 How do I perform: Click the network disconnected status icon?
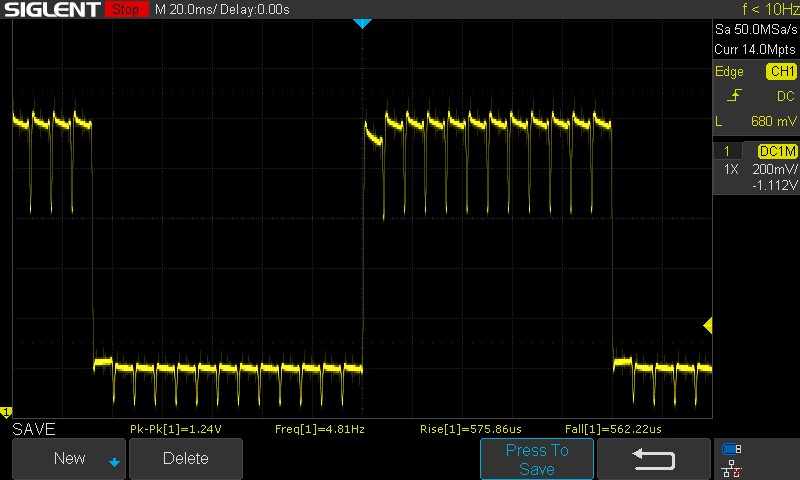coord(732,467)
